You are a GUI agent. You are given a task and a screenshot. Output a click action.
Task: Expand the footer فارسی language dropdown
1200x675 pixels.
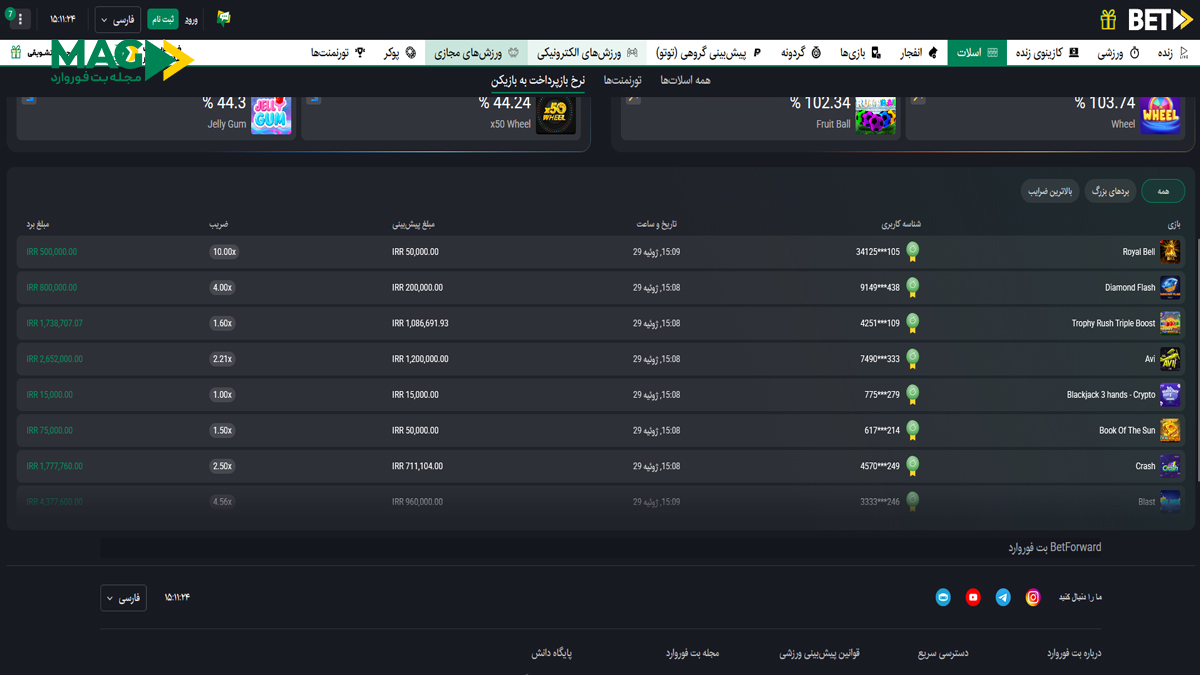tap(123, 598)
